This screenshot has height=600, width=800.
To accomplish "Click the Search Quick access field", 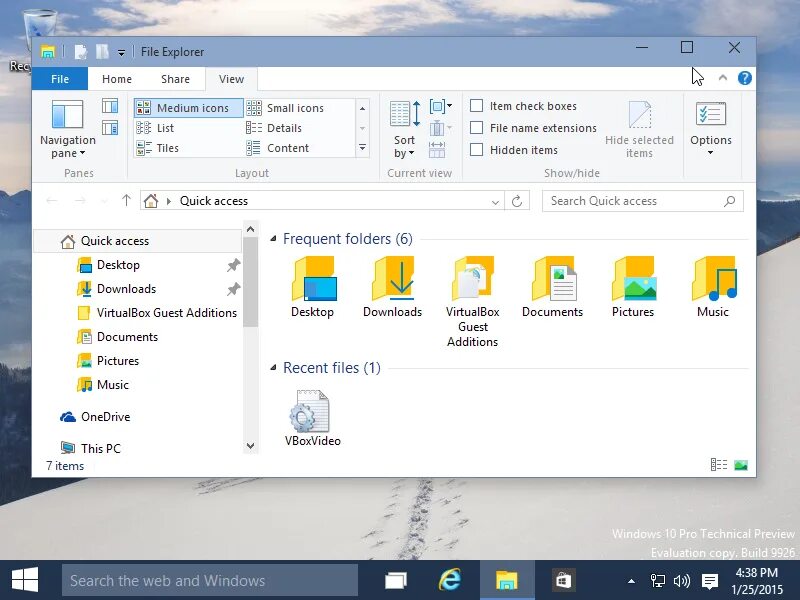I will [x=642, y=201].
